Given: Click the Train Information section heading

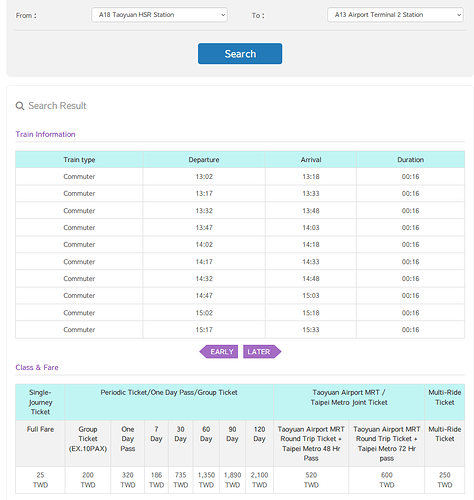Looking at the screenshot, I should tap(45, 134).
